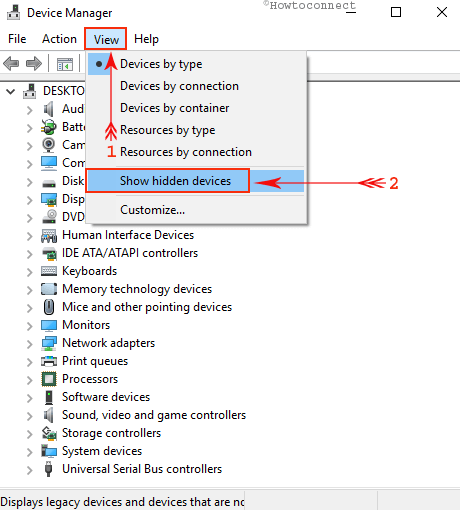Click the Show/Hide Console Tree toolbar icon
460x510 pixels.
coord(65,64)
